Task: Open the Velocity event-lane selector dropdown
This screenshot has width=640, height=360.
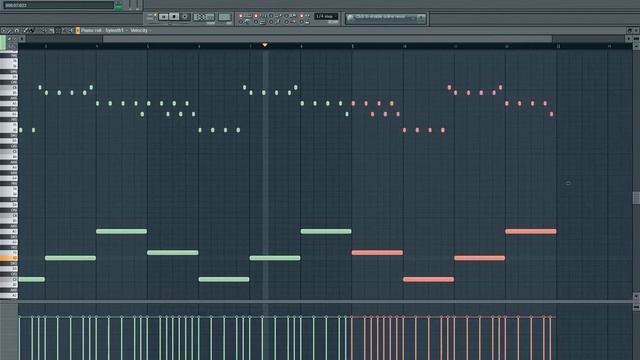Action: click(x=141, y=31)
